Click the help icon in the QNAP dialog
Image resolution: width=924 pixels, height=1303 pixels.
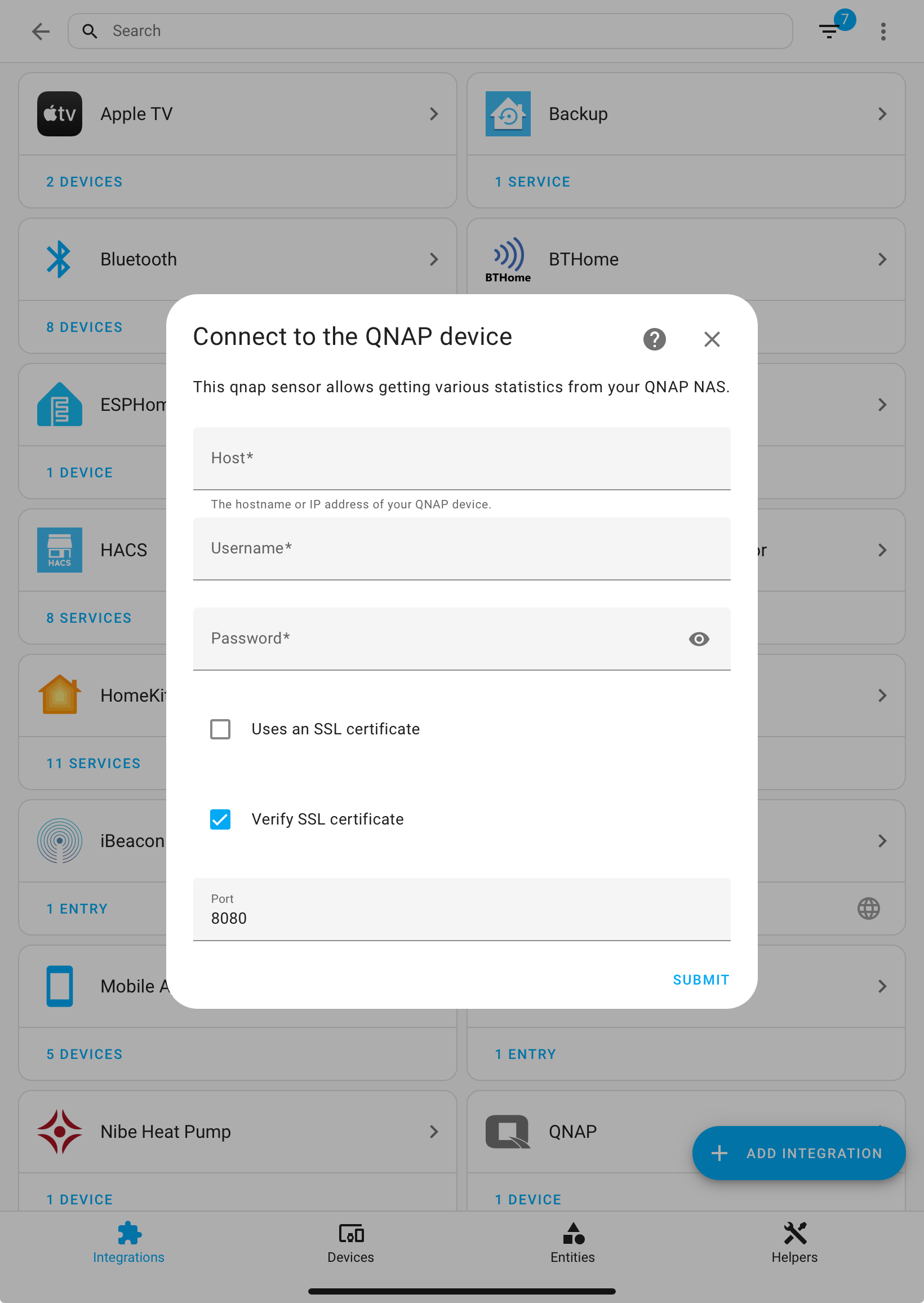click(x=654, y=339)
